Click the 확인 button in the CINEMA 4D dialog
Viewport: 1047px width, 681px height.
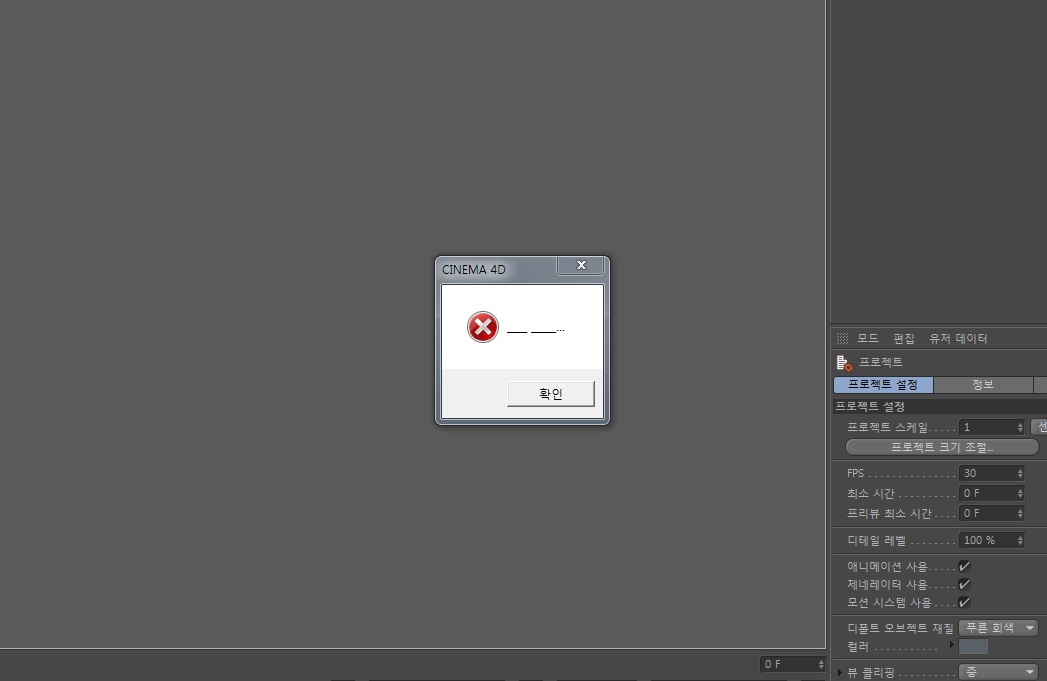pos(550,394)
